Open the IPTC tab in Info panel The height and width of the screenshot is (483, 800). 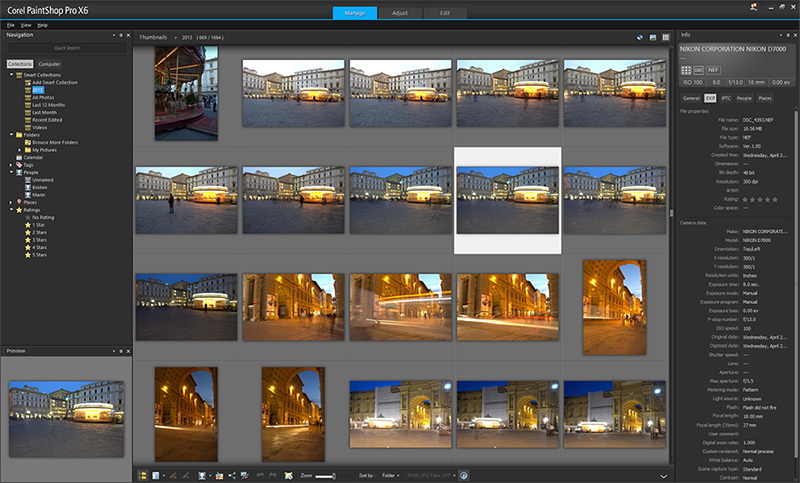coord(725,99)
